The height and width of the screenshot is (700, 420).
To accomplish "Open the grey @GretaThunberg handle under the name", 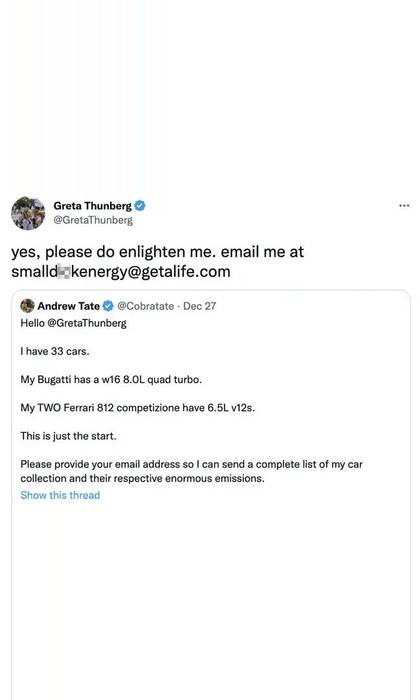I will click(93, 220).
